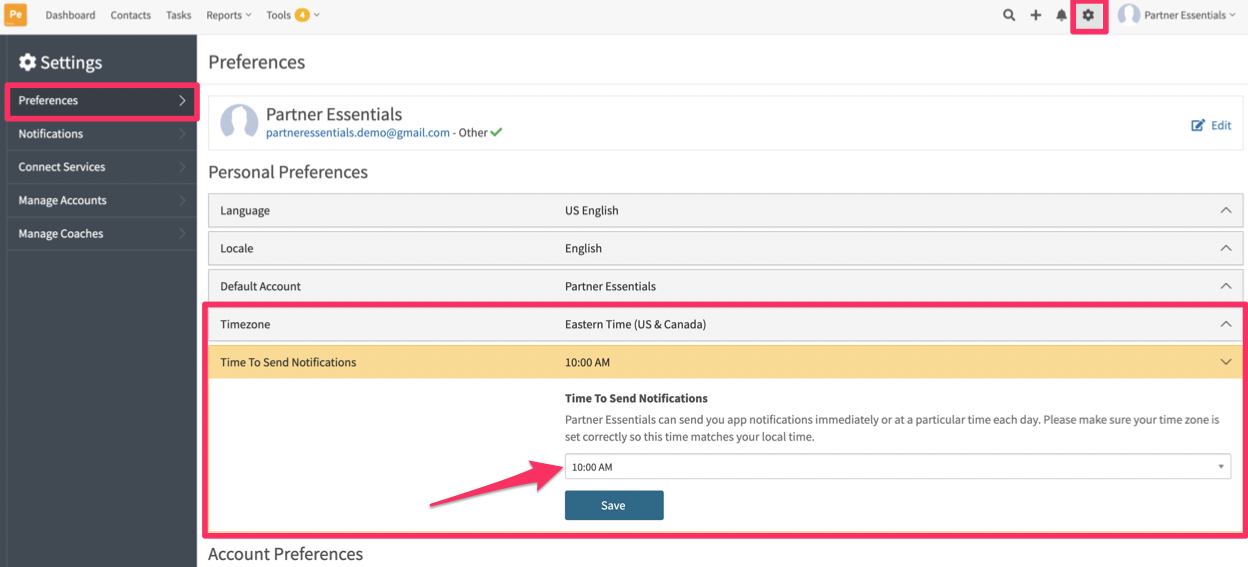Image resolution: width=1248 pixels, height=567 pixels.
Task: Click the Edit pencil icon
Action: pyautogui.click(x=1198, y=125)
